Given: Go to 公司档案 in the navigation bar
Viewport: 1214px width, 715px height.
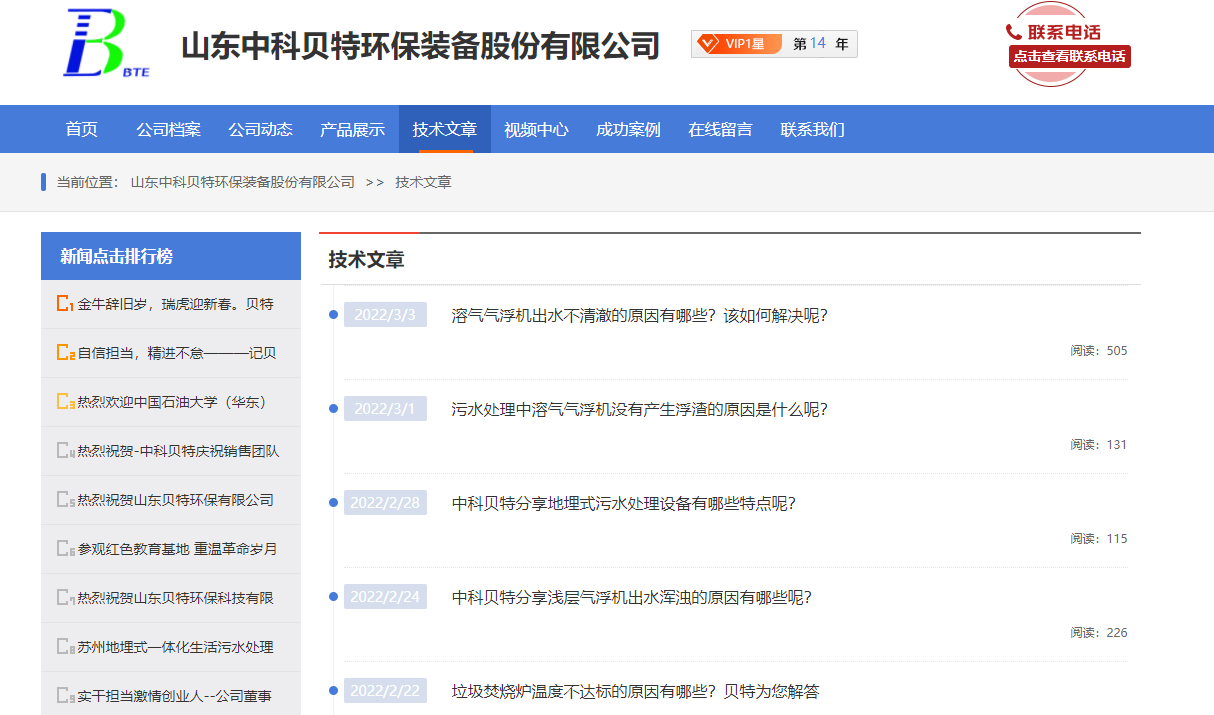Looking at the screenshot, I should 168,129.
